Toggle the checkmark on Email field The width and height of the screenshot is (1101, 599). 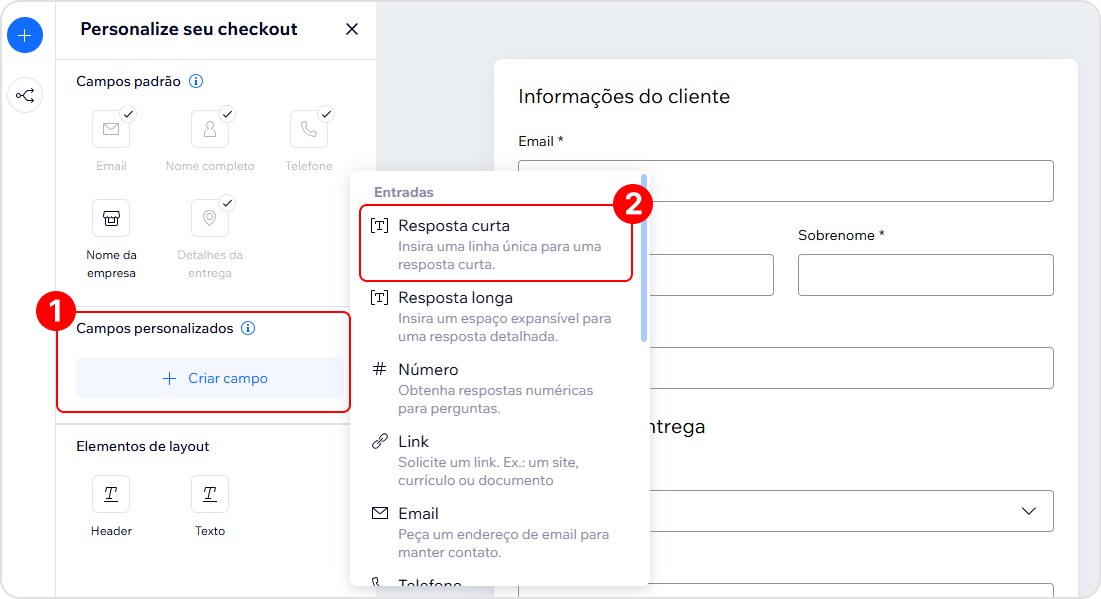(x=128, y=114)
